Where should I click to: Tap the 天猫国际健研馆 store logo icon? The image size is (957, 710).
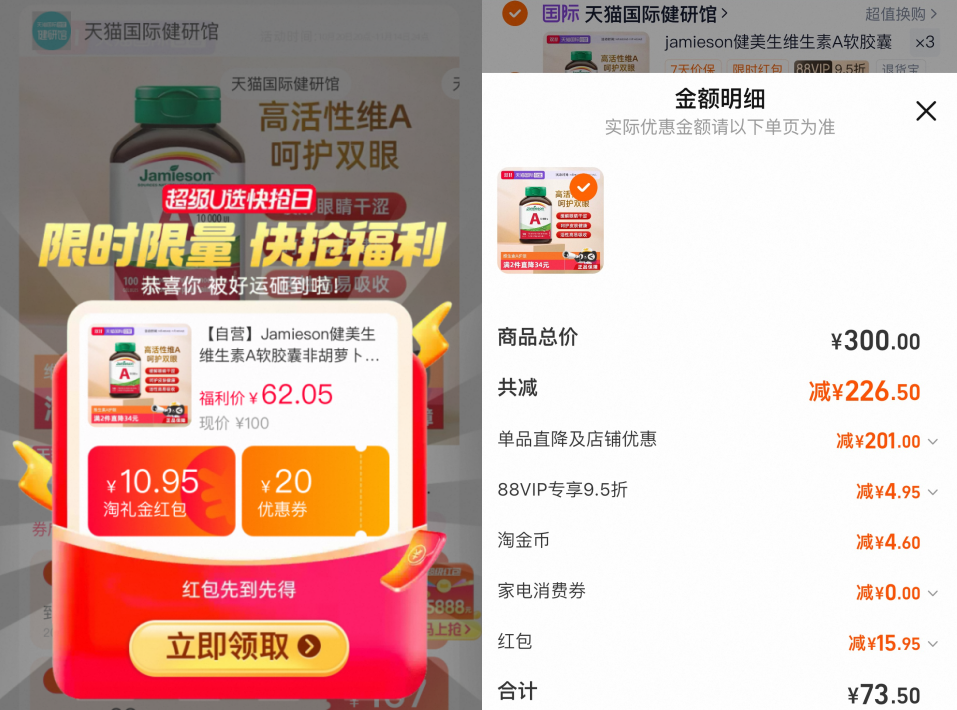(51, 31)
